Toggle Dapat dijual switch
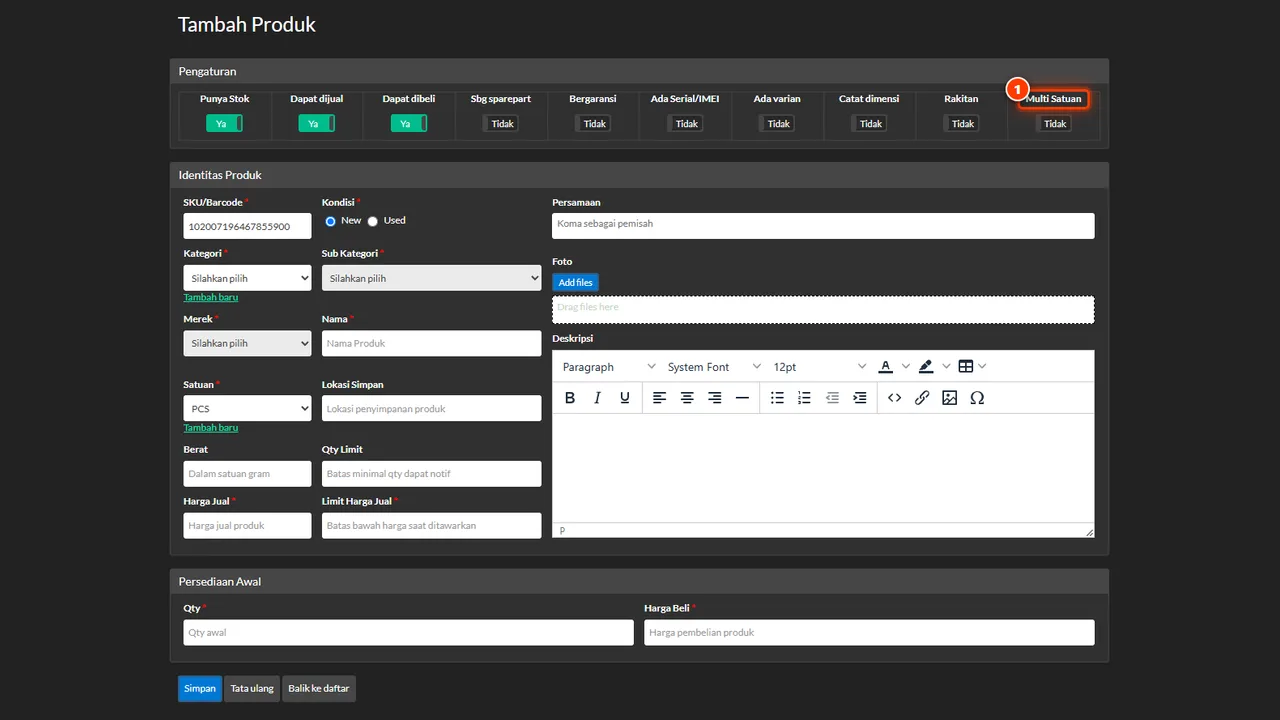This screenshot has width=1280, height=720. tap(316, 124)
